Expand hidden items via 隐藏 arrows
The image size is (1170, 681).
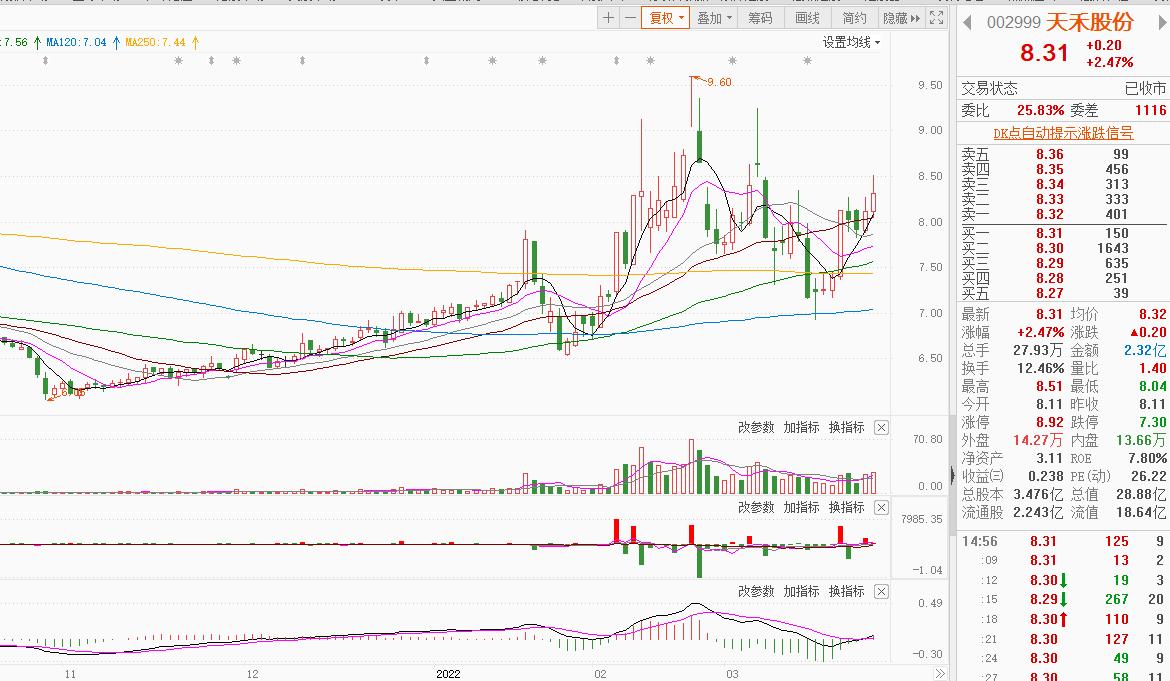900,18
